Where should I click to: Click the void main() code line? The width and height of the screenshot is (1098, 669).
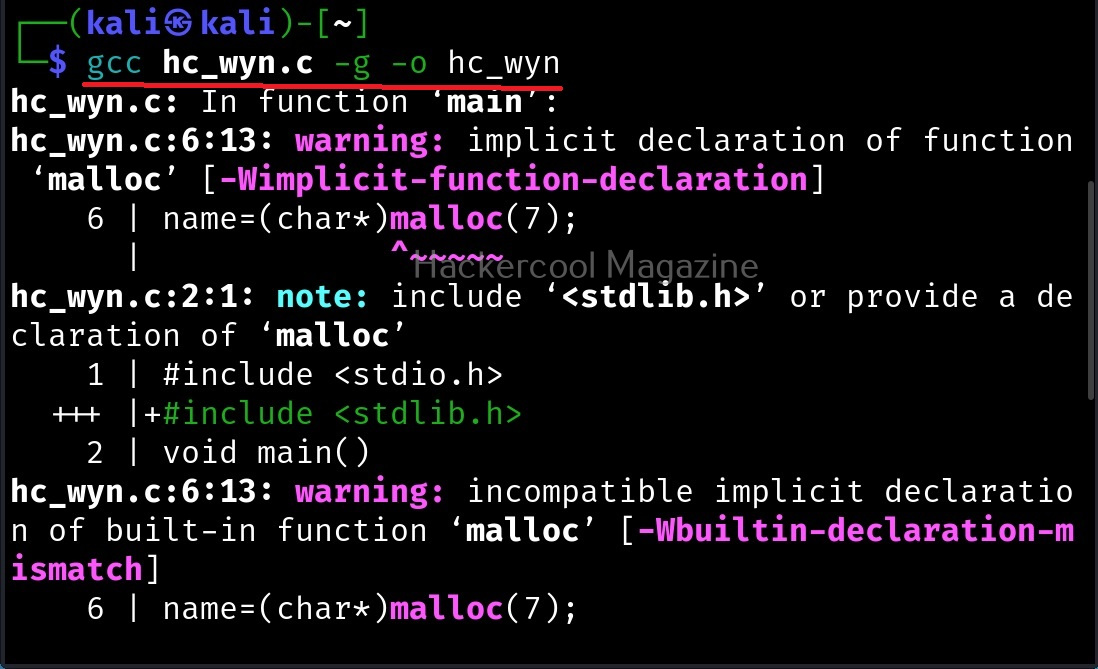click(266, 452)
